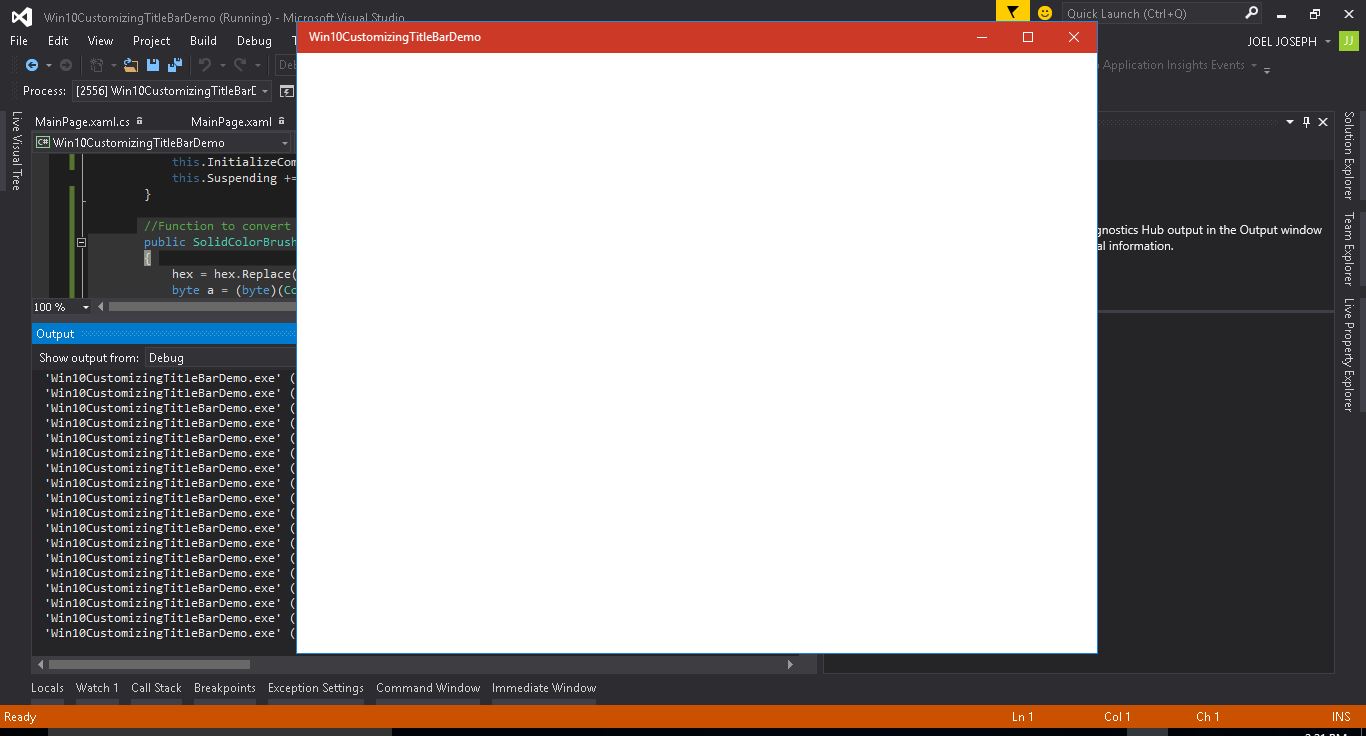Click the yellow smiley feedback icon
The height and width of the screenshot is (736, 1366).
coord(1045,13)
